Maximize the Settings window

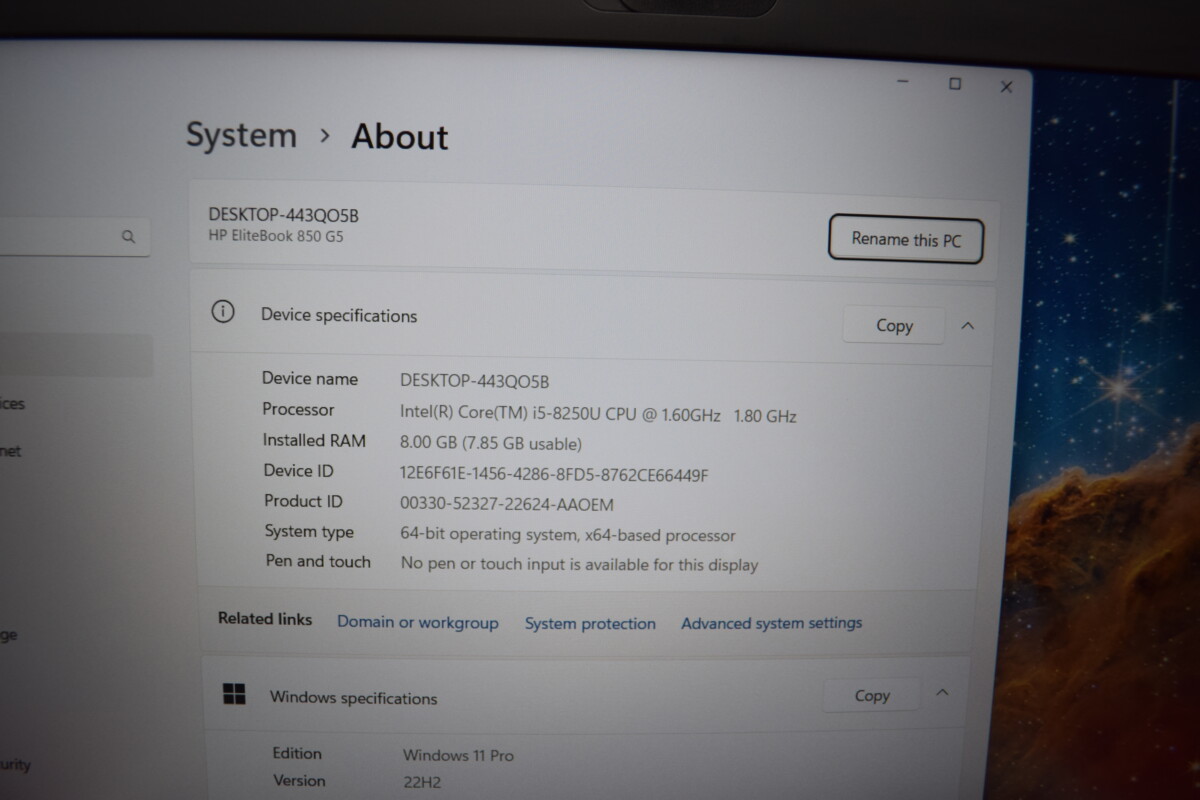click(x=955, y=84)
